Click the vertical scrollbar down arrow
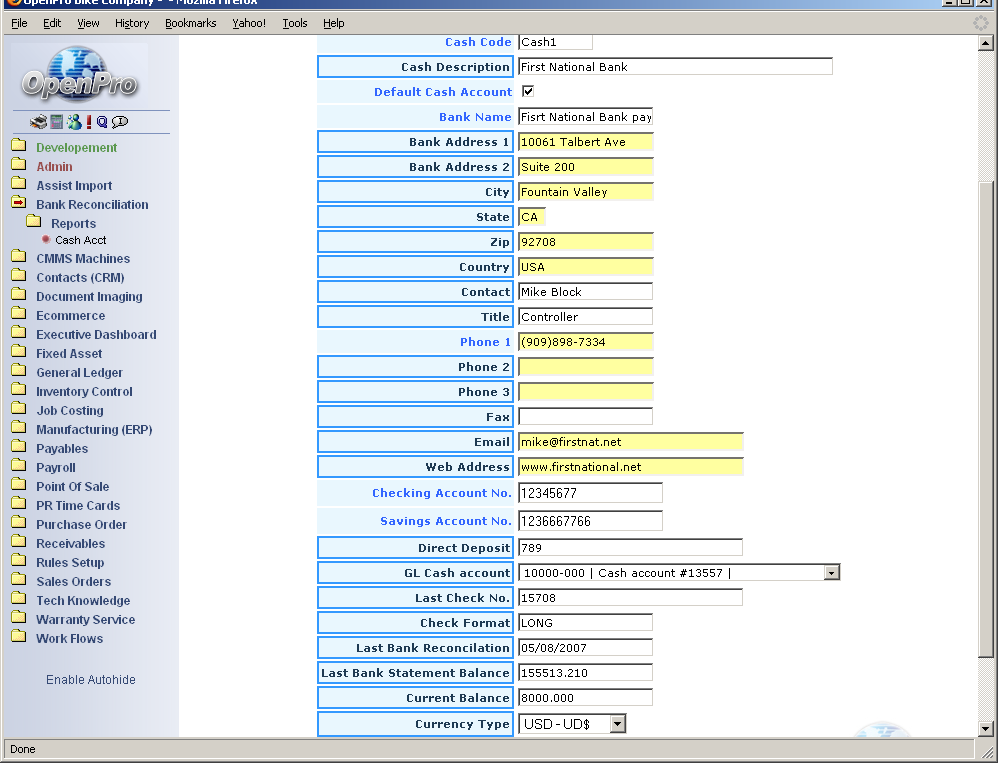998x763 pixels. [x=986, y=728]
